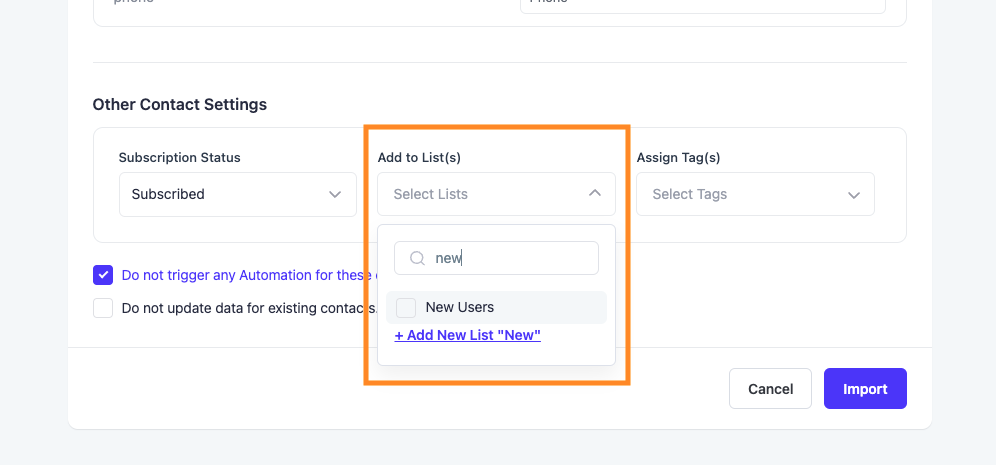Click the list search field containing "new"
Screen dimensions: 996x465
click(496, 258)
